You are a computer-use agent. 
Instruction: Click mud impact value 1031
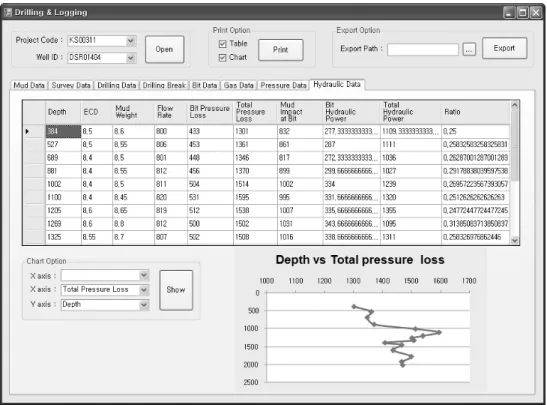click(300, 224)
